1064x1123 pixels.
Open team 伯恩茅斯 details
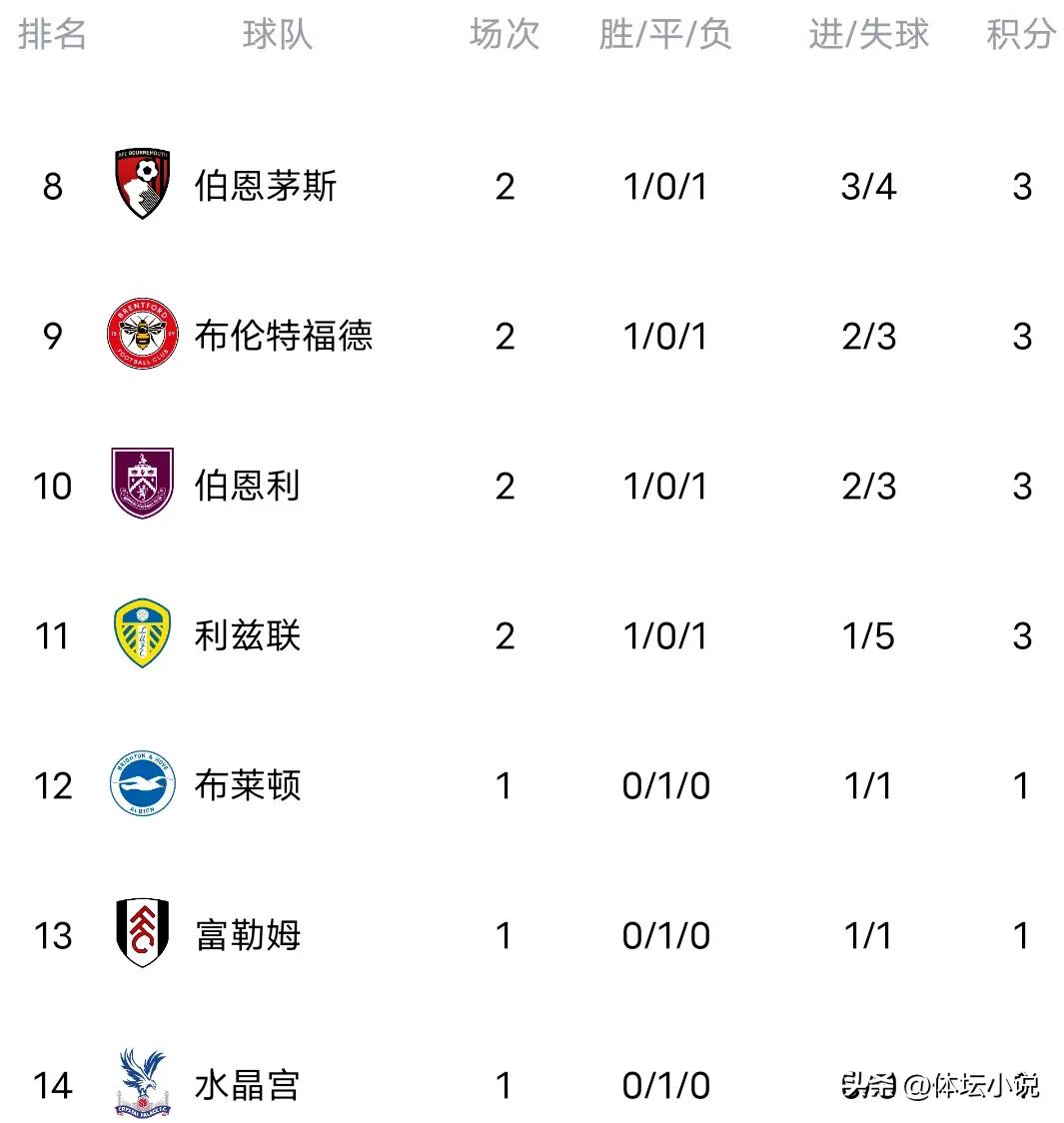[265, 186]
